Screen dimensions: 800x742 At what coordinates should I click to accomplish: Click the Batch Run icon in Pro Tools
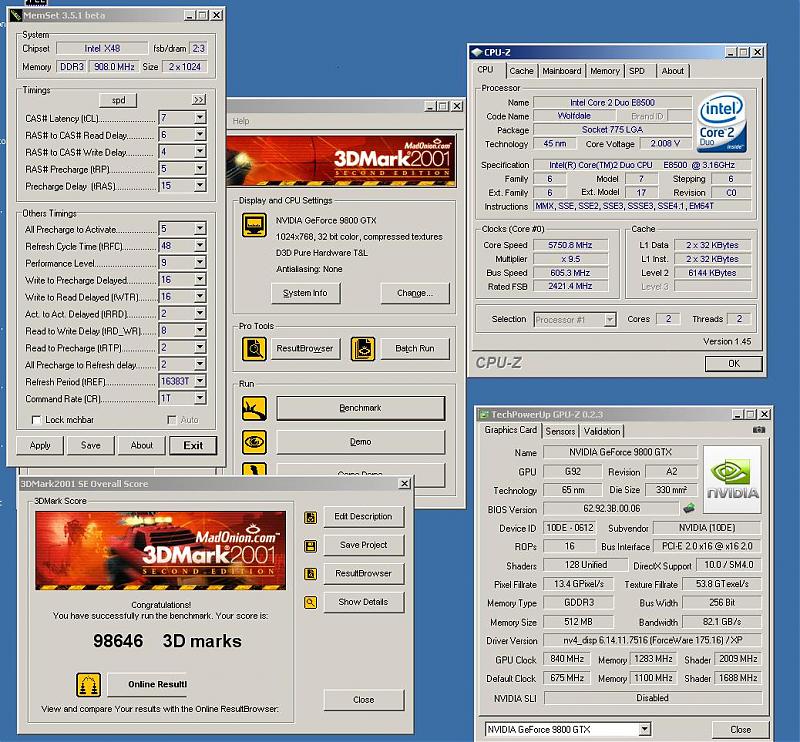pyautogui.click(x=363, y=348)
